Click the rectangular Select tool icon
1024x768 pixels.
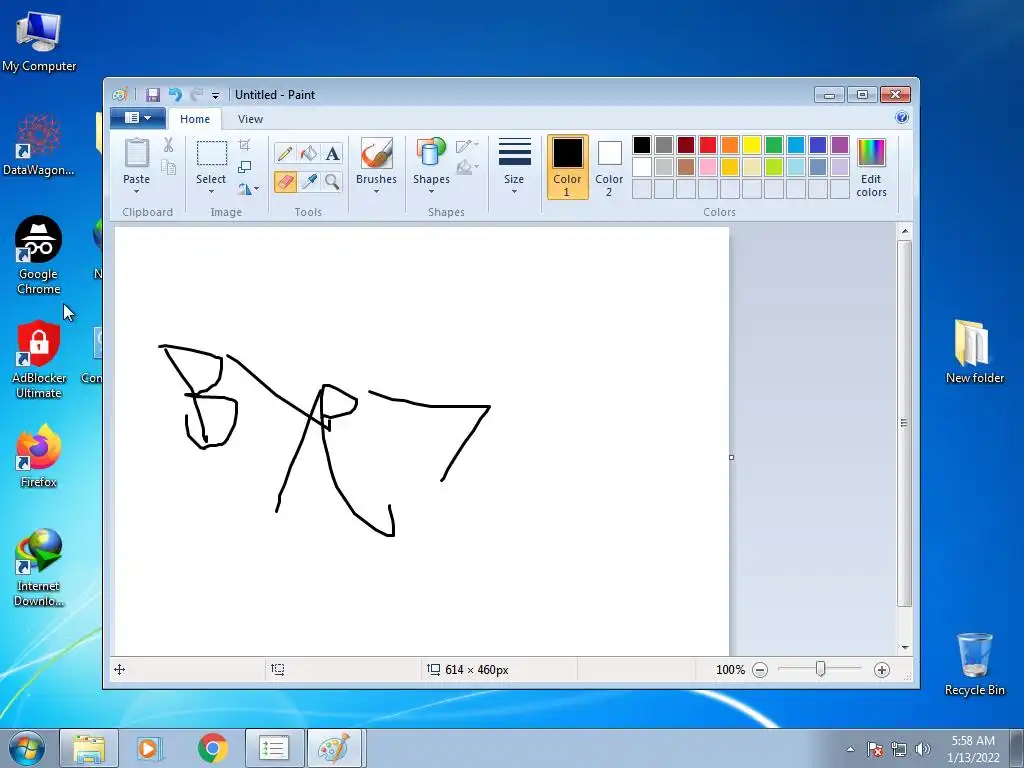(212, 153)
